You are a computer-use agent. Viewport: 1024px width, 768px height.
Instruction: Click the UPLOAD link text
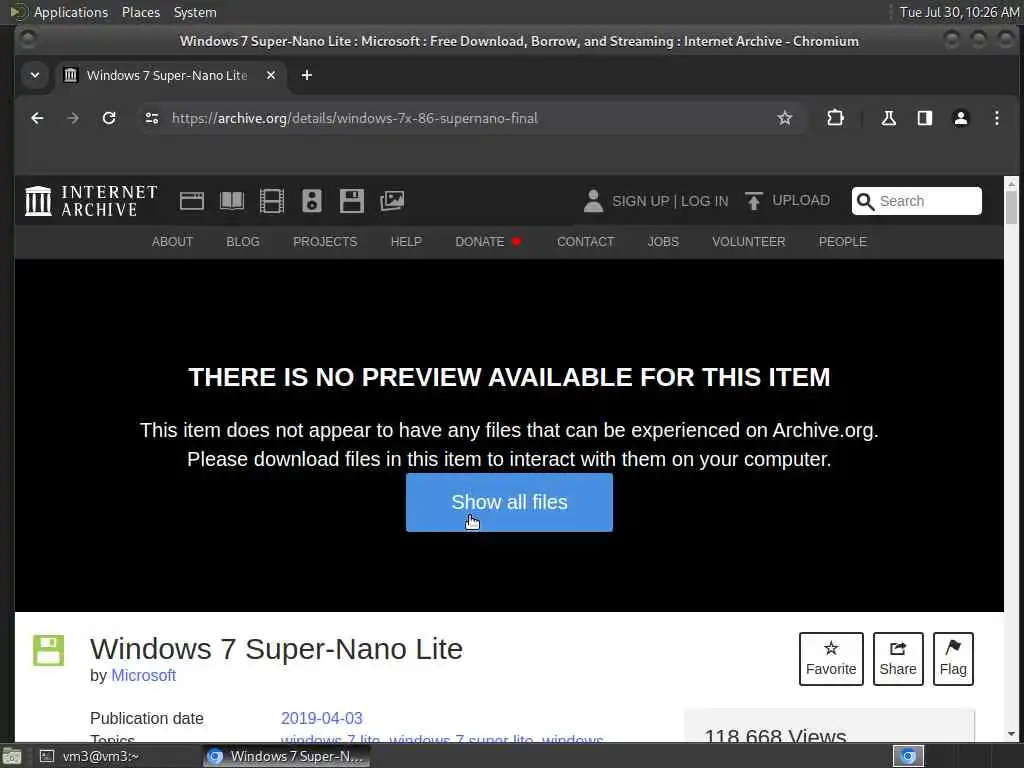801,200
